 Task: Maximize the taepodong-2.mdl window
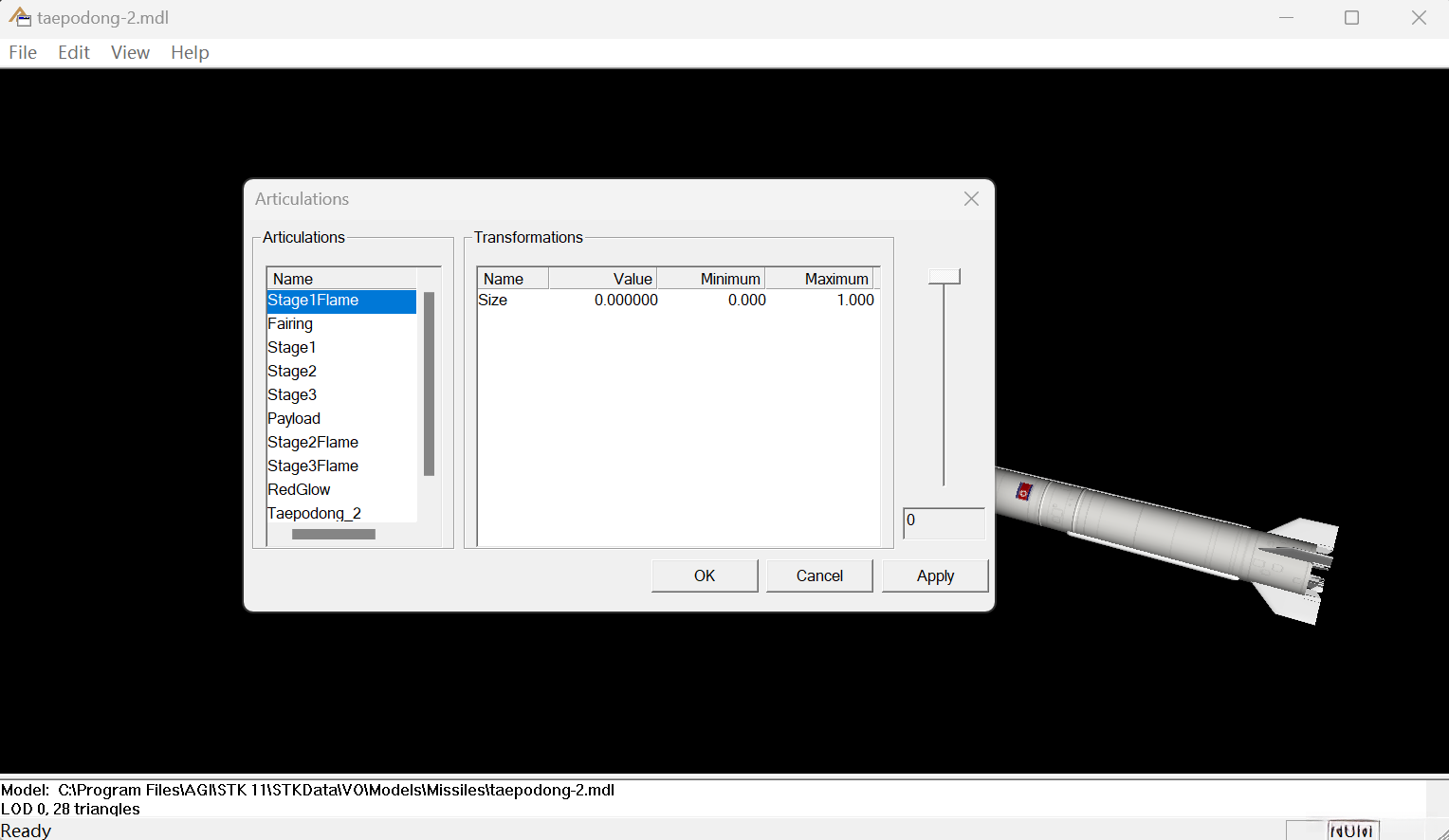(x=1352, y=18)
